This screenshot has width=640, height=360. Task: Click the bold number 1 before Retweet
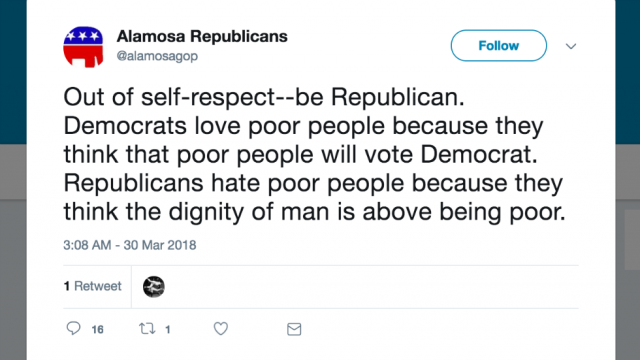(67, 286)
